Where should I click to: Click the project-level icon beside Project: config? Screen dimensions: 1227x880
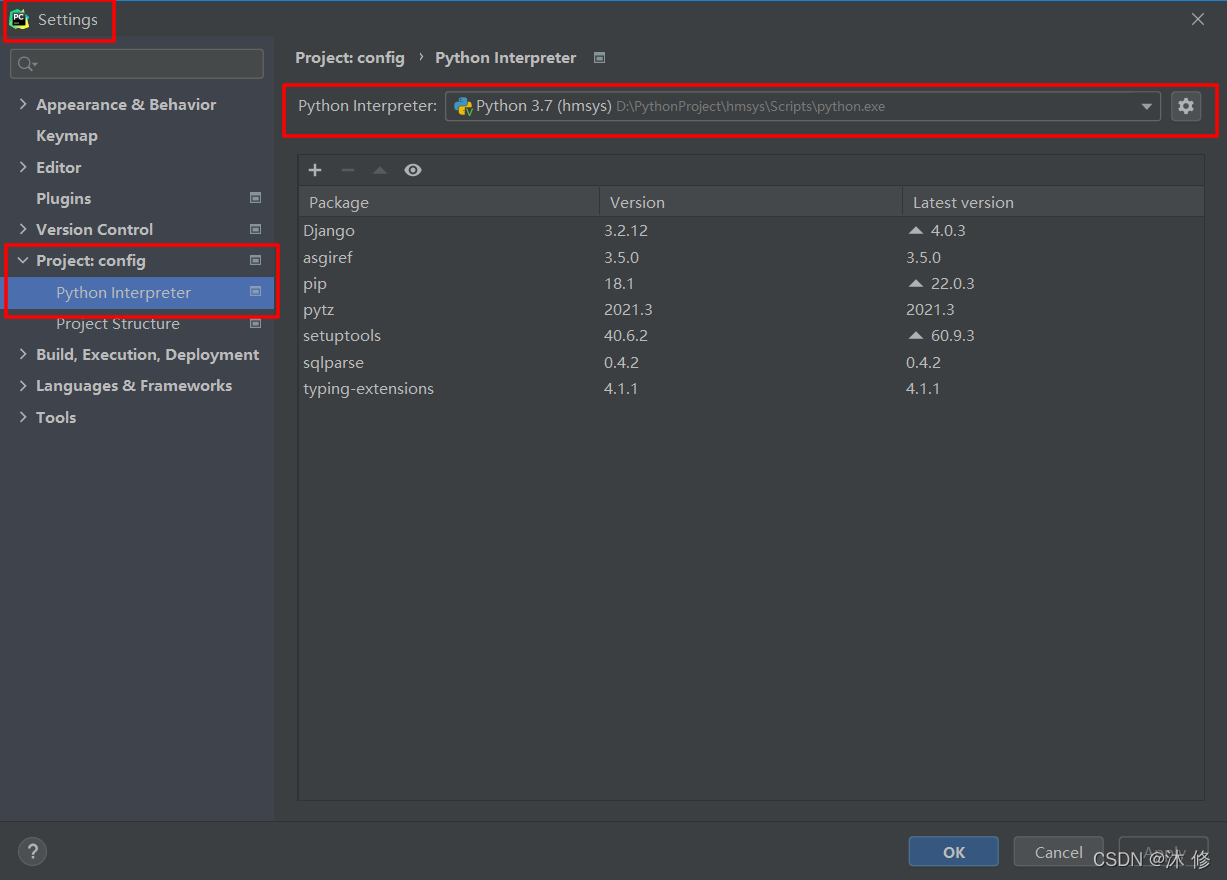255,260
